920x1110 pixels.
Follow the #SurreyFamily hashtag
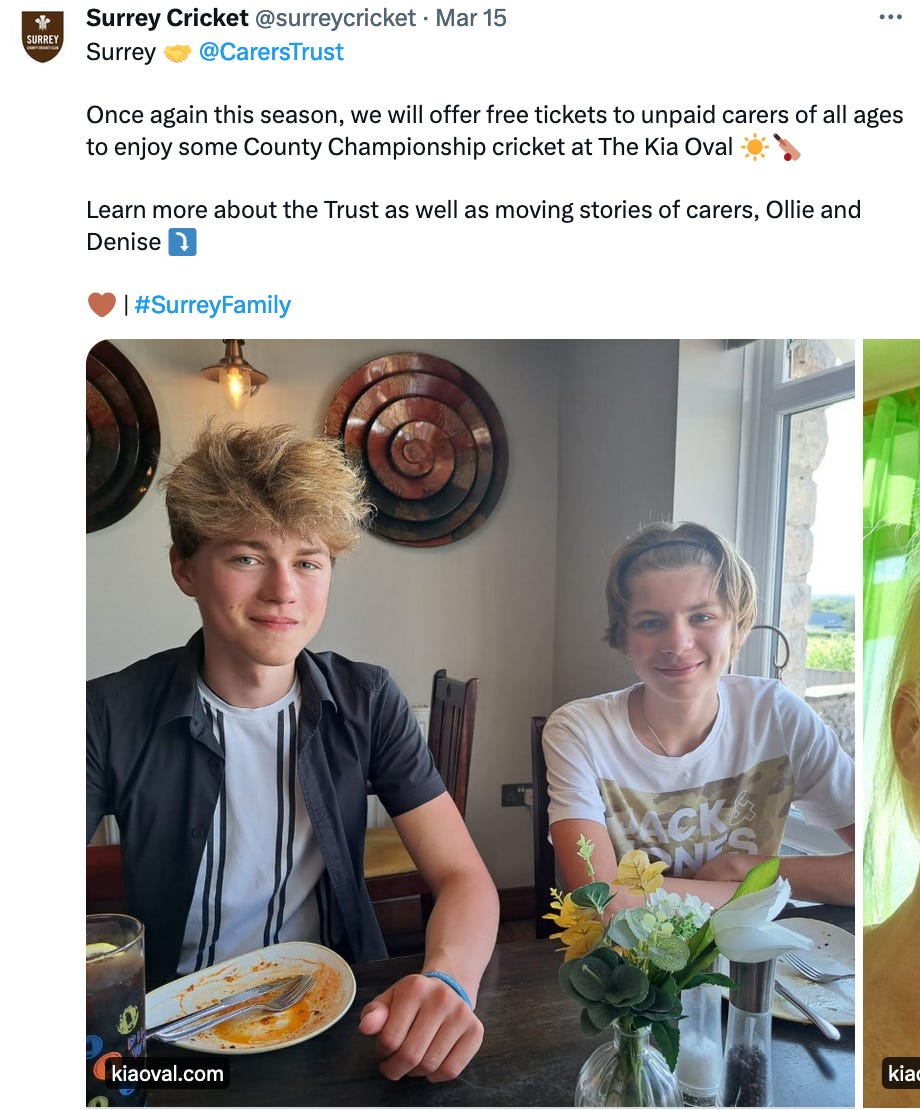click(x=212, y=305)
